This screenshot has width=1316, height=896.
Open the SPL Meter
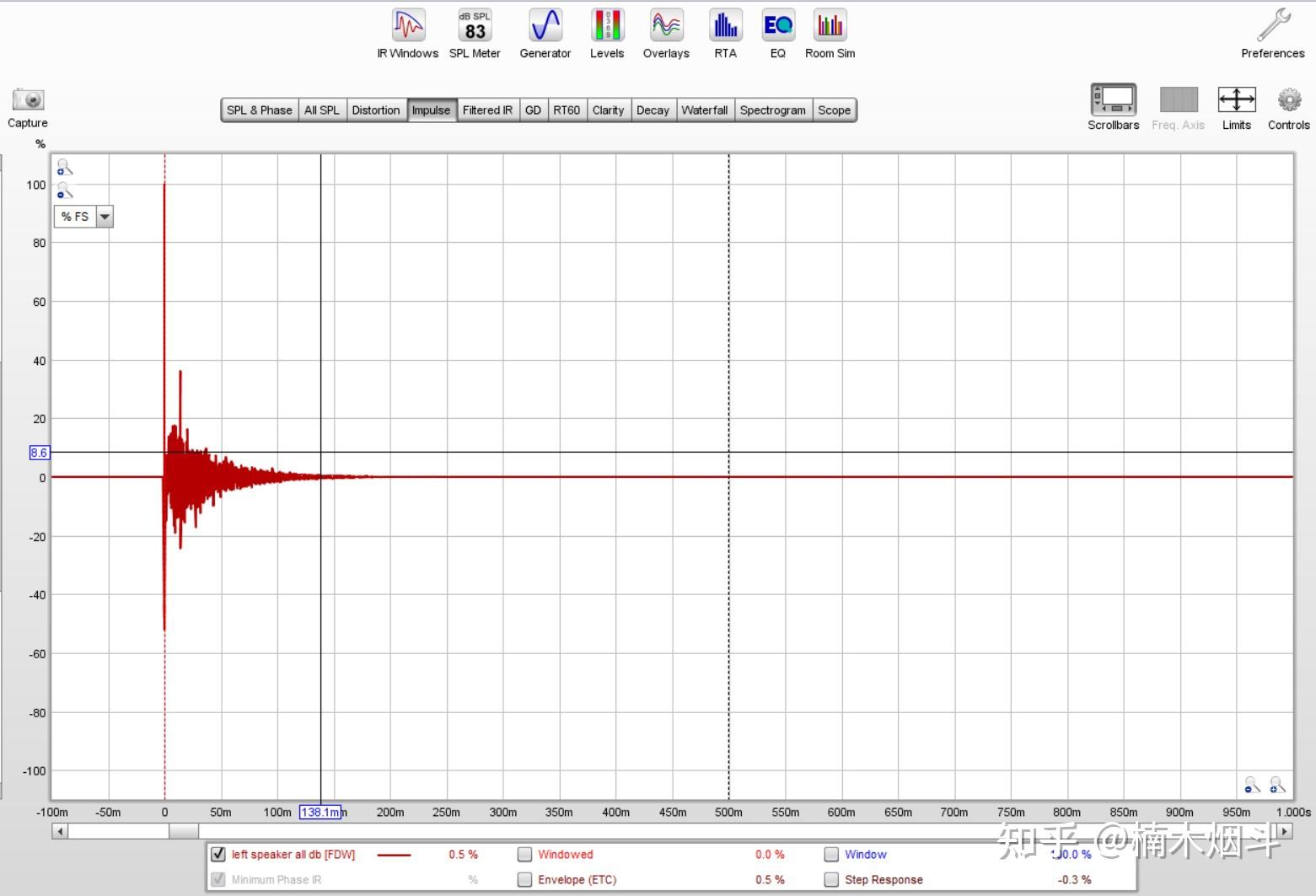tap(475, 34)
